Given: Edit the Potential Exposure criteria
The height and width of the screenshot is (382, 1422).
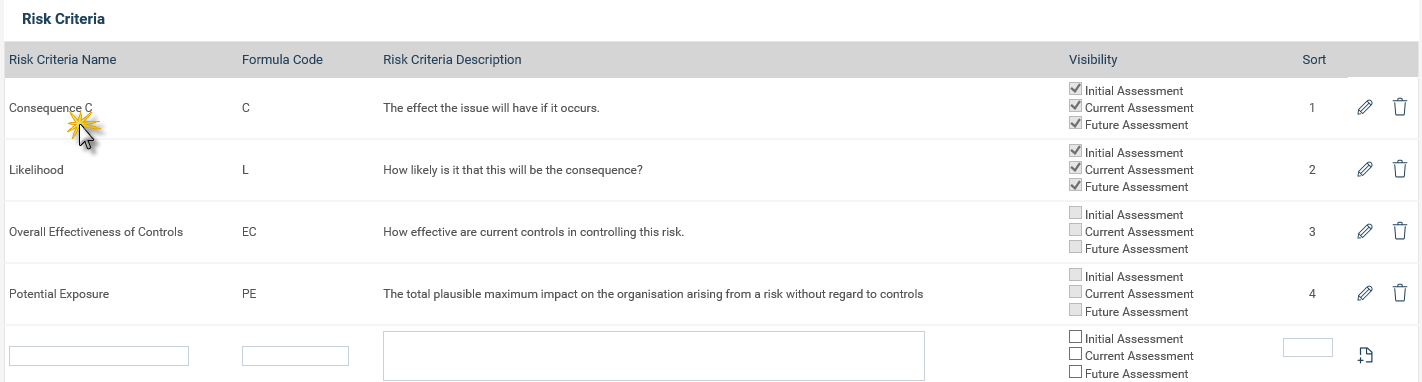Looking at the screenshot, I should pos(1364,293).
